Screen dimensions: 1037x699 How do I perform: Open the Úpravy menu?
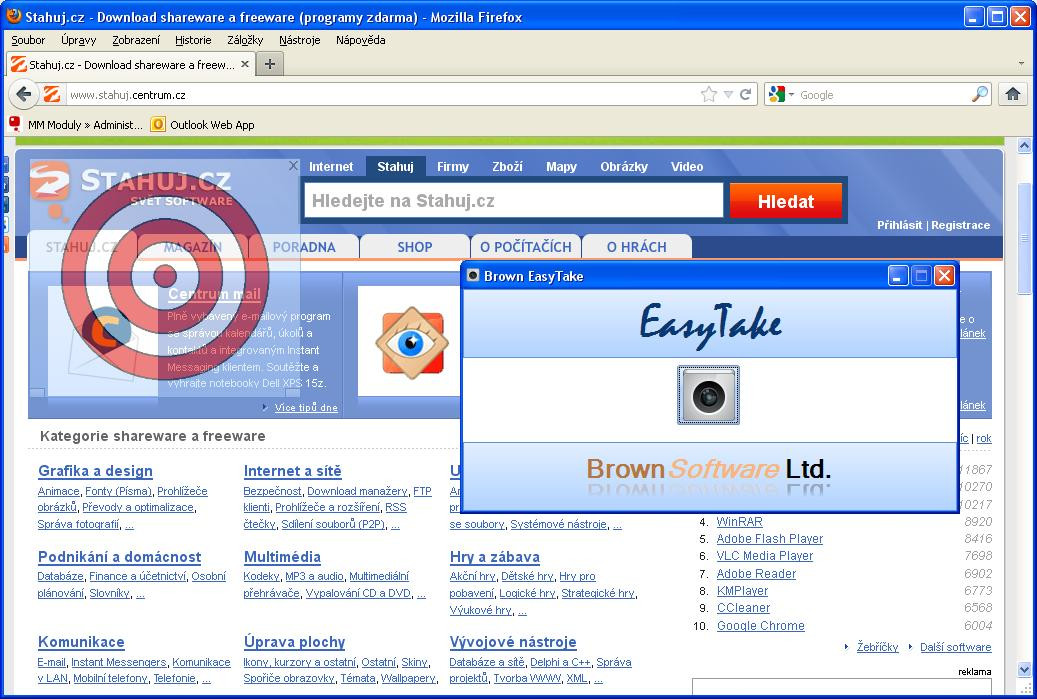[x=79, y=40]
